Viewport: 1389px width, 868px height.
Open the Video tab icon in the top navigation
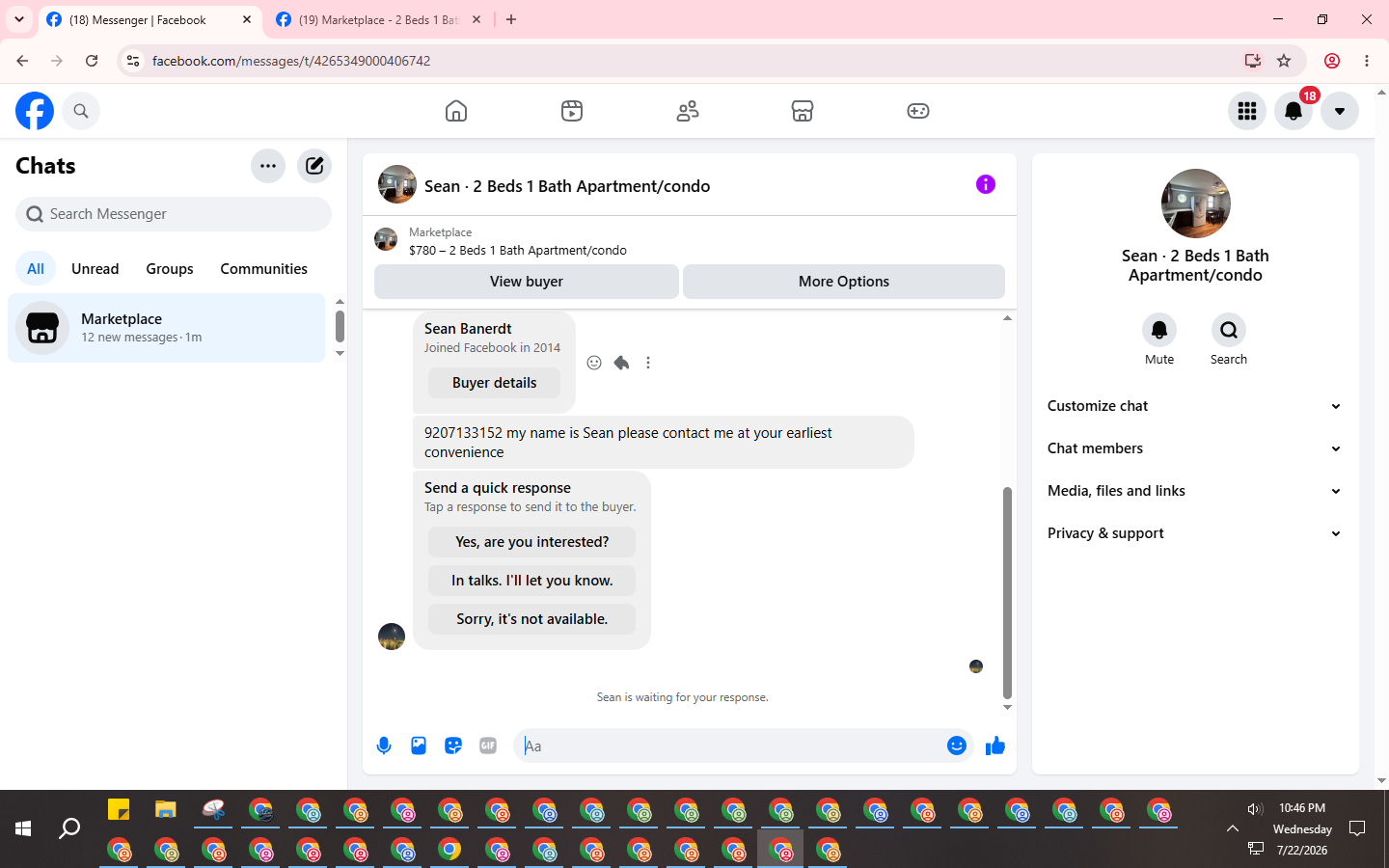point(572,111)
